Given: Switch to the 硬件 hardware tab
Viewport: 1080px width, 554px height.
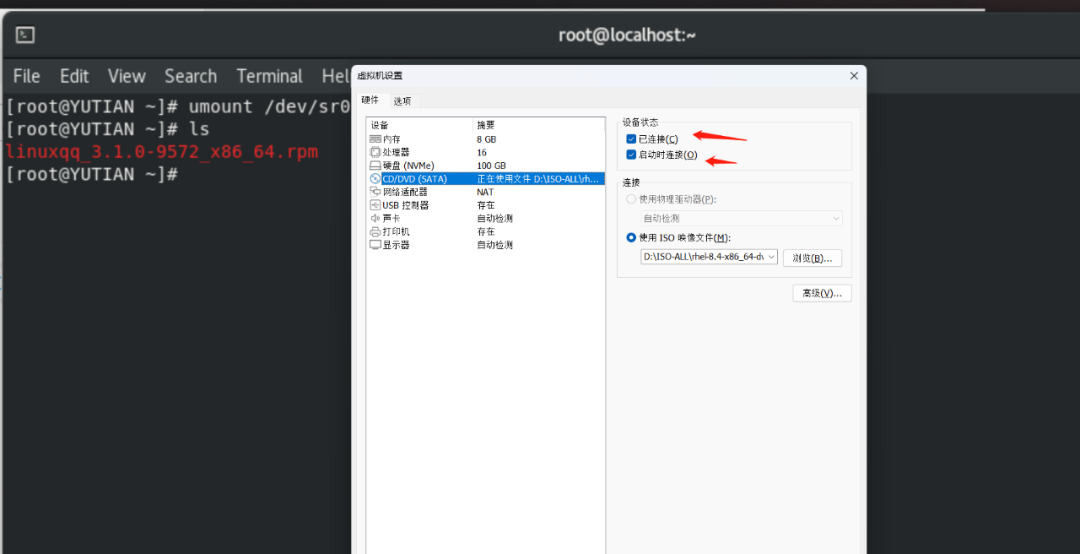Looking at the screenshot, I should coord(371,100).
